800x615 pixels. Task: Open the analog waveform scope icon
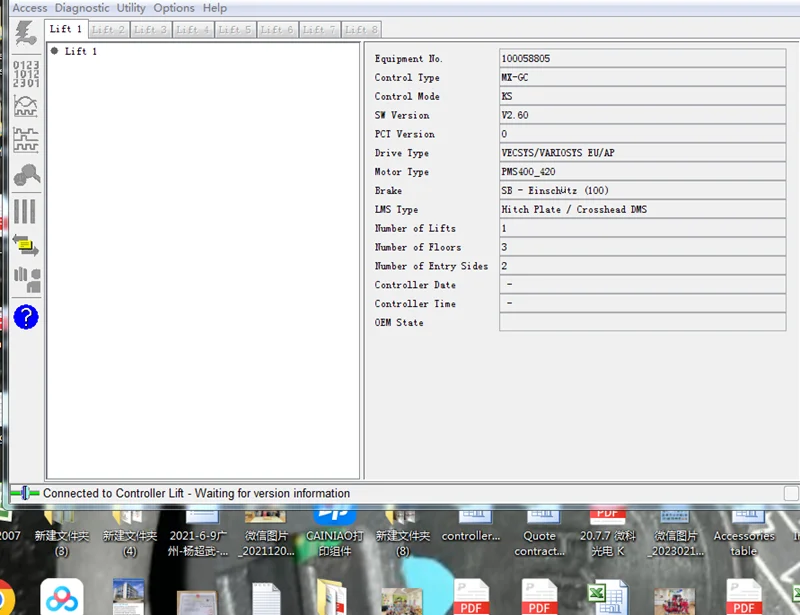tap(26, 106)
